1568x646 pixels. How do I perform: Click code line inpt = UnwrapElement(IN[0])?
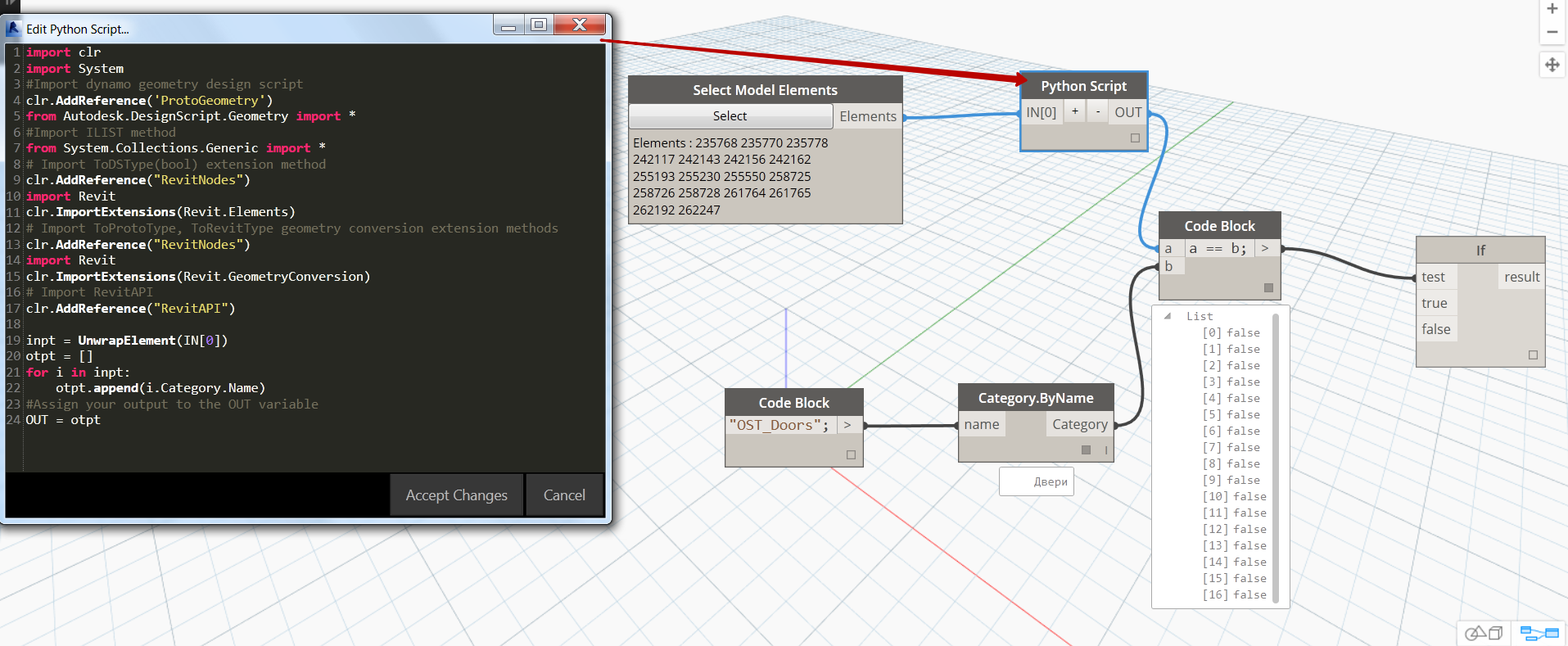pyautogui.click(x=127, y=341)
